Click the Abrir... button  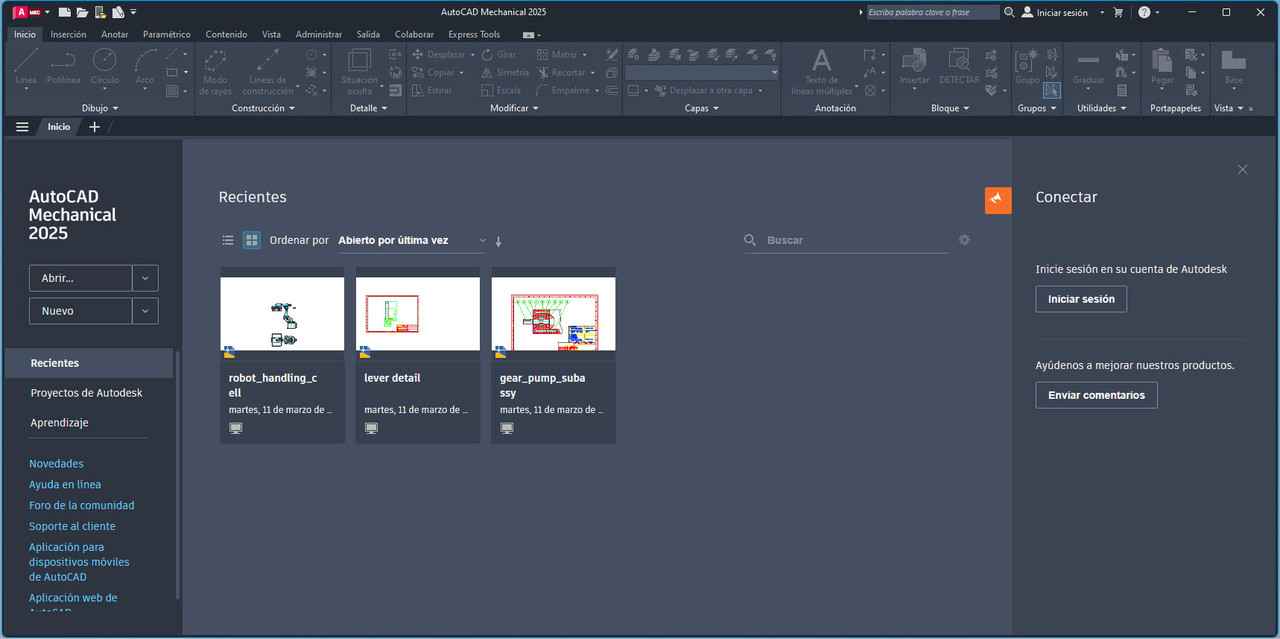coord(81,278)
